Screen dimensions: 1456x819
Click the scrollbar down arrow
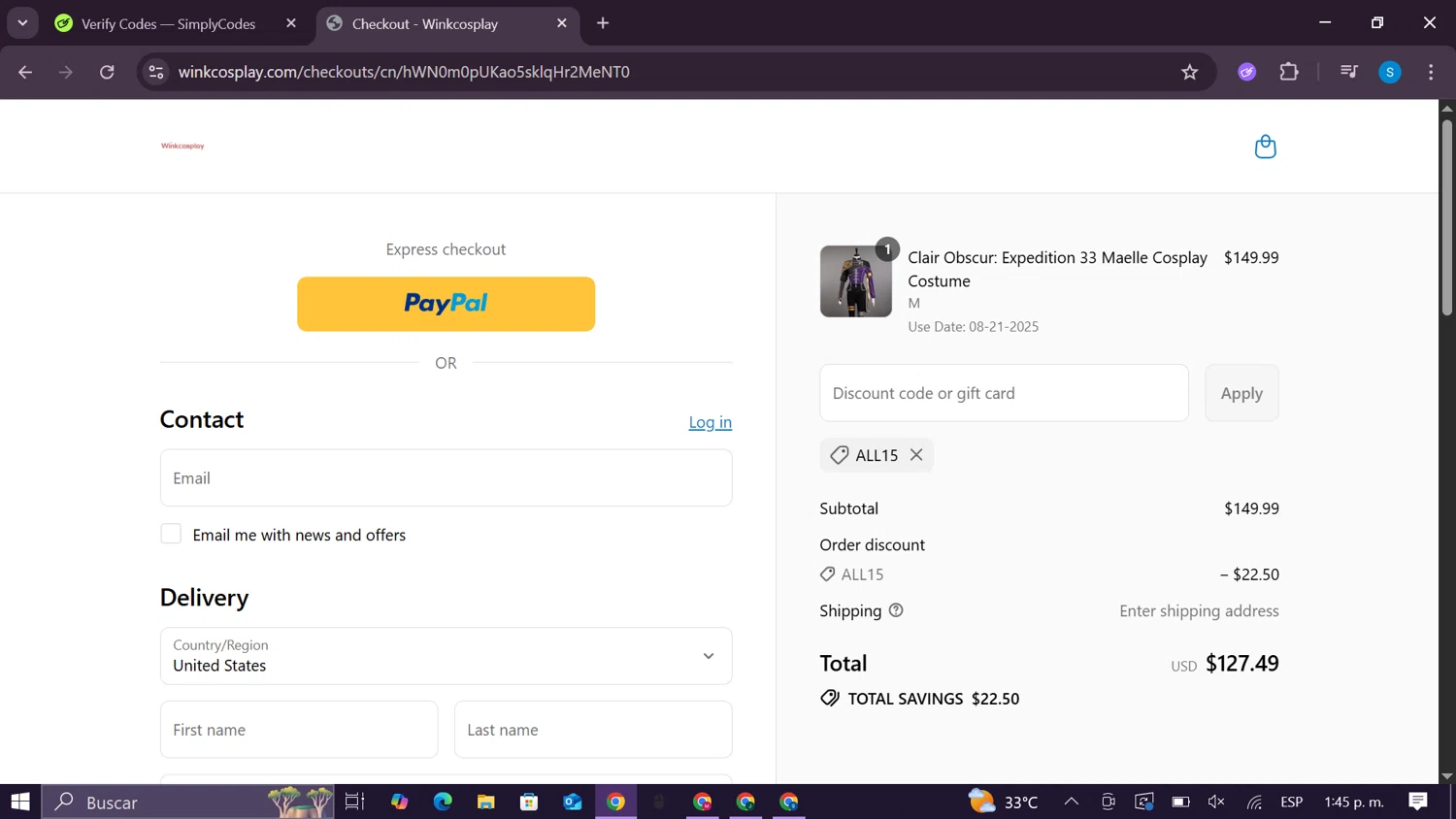click(1446, 775)
